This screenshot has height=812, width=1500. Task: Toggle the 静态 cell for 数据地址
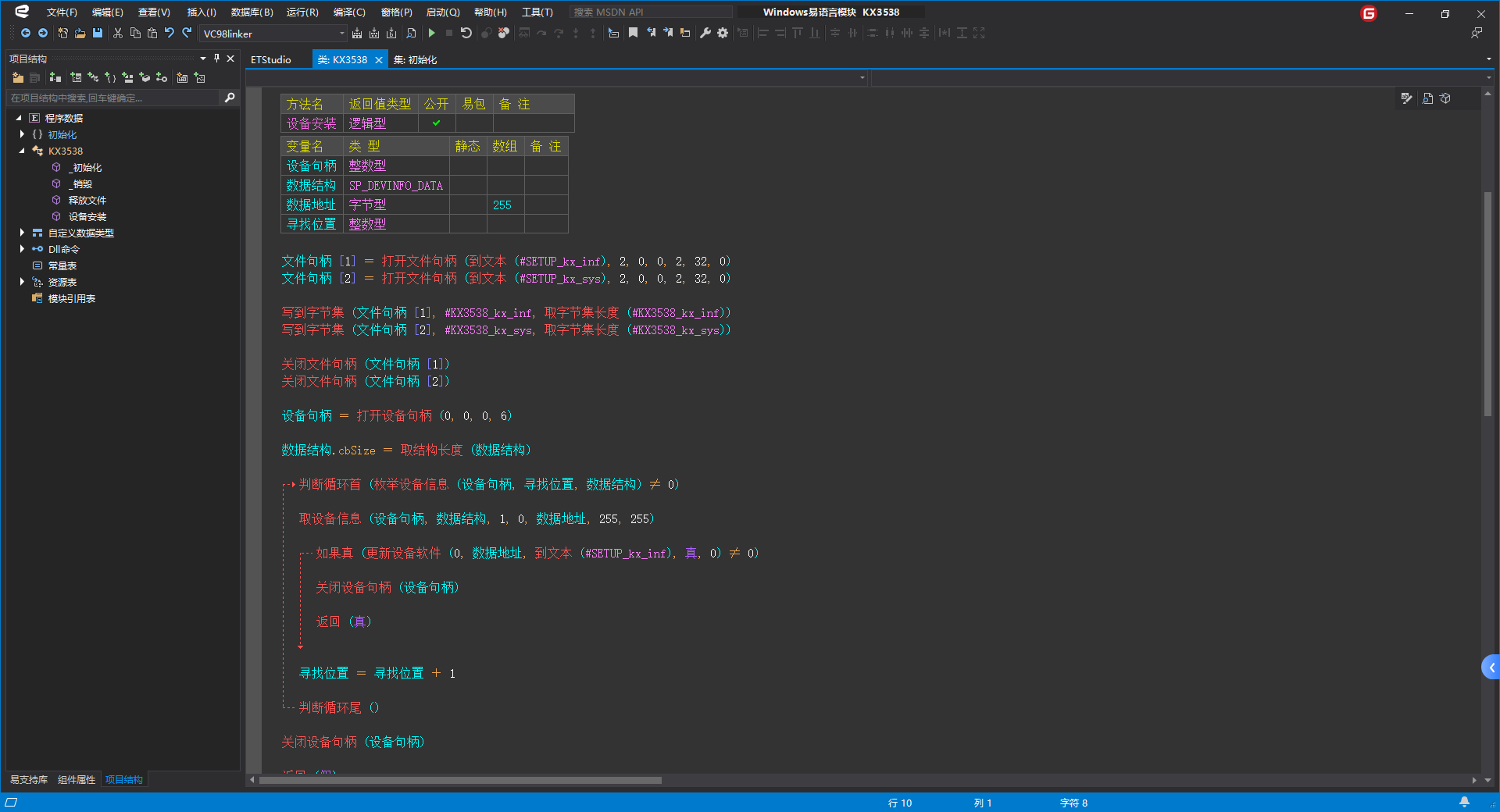(468, 205)
